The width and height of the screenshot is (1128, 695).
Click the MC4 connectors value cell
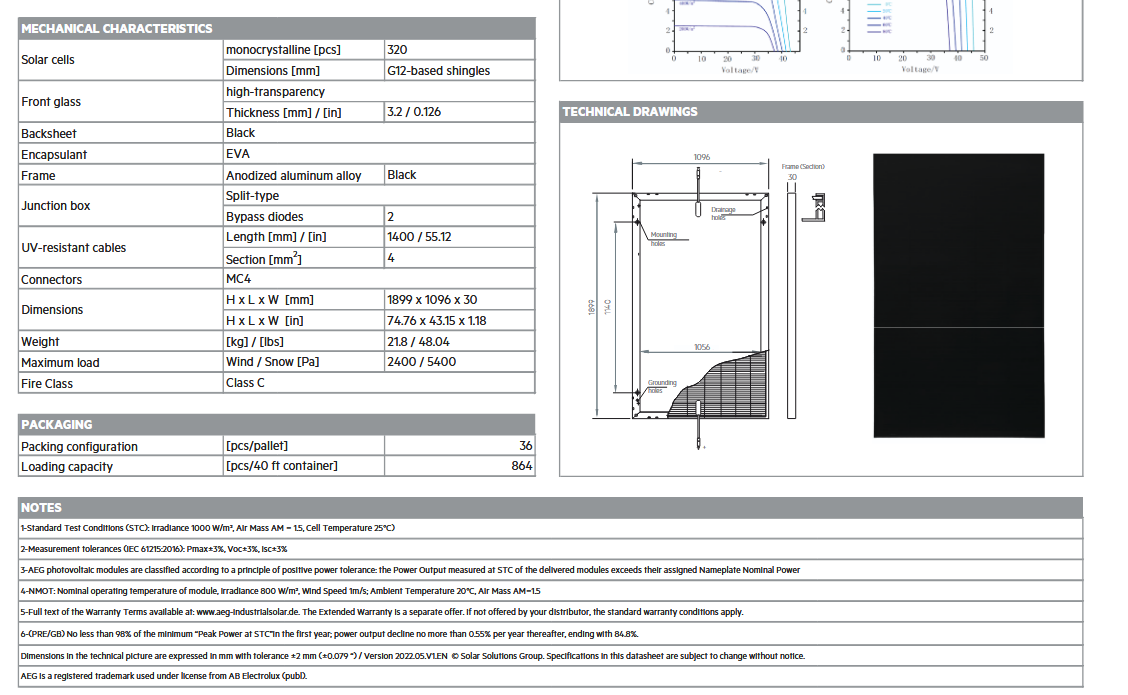(x=239, y=280)
